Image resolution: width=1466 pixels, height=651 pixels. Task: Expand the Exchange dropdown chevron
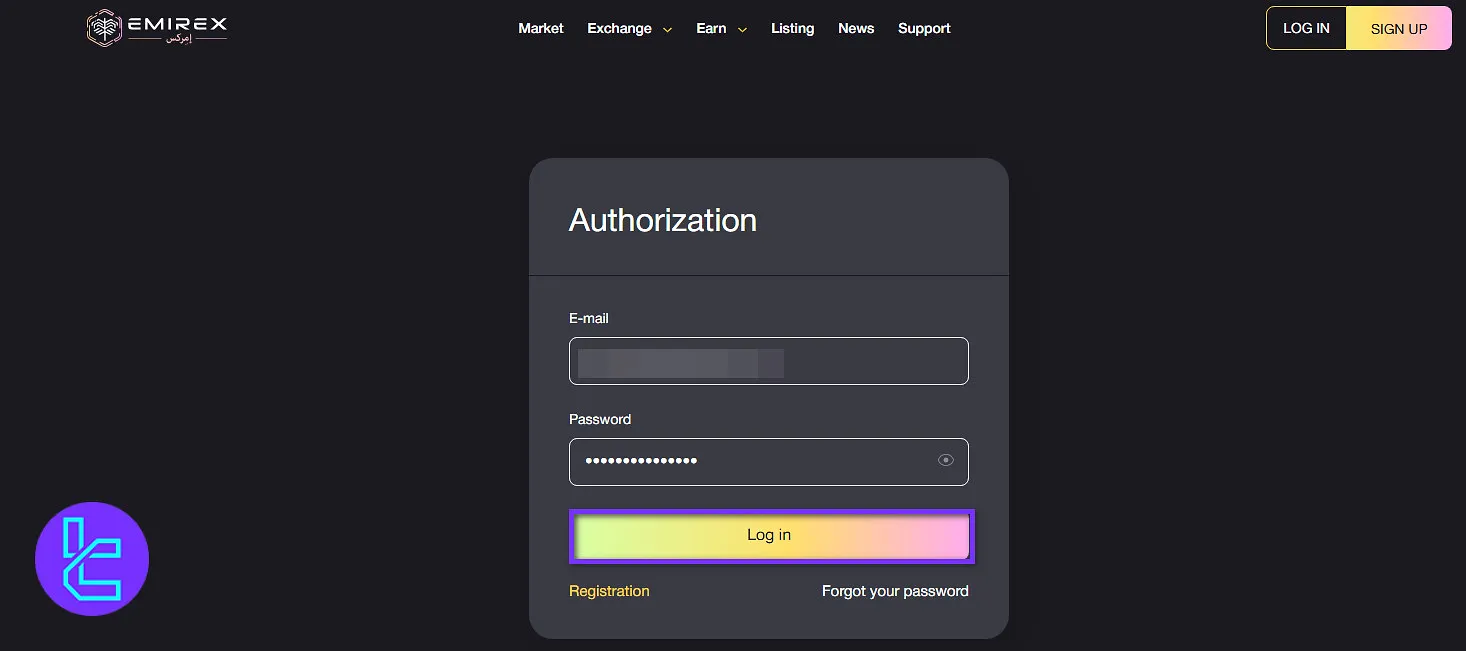pyautogui.click(x=667, y=29)
